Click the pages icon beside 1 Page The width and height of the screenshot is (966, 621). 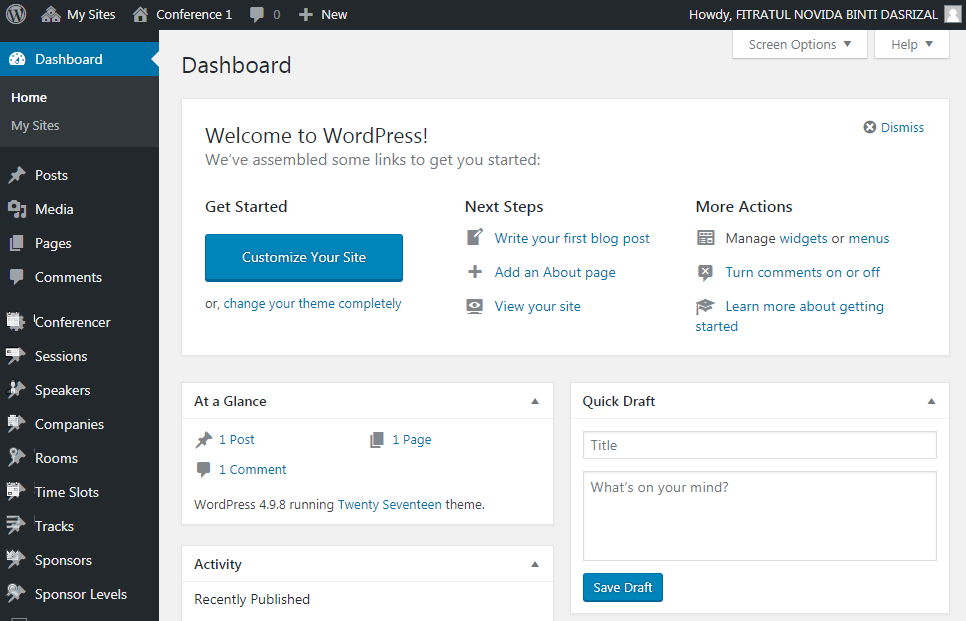pos(376,440)
